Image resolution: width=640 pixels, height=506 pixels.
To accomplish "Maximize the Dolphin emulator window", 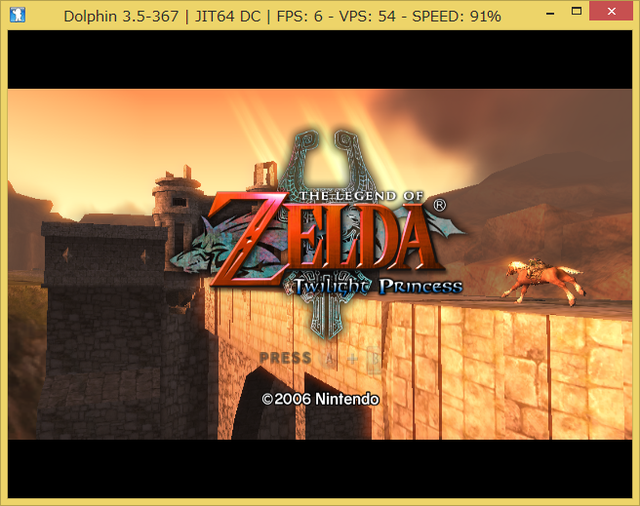I will coord(576,11).
